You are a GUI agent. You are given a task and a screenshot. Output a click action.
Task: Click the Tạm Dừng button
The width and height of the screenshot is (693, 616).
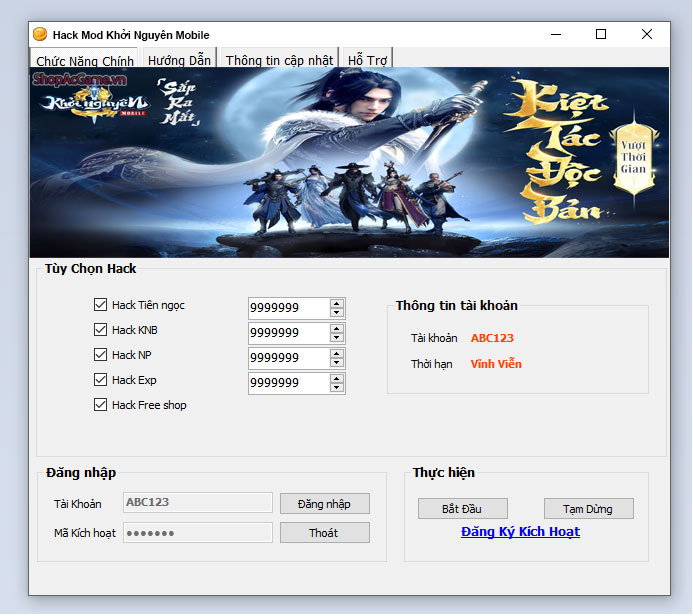pos(589,509)
